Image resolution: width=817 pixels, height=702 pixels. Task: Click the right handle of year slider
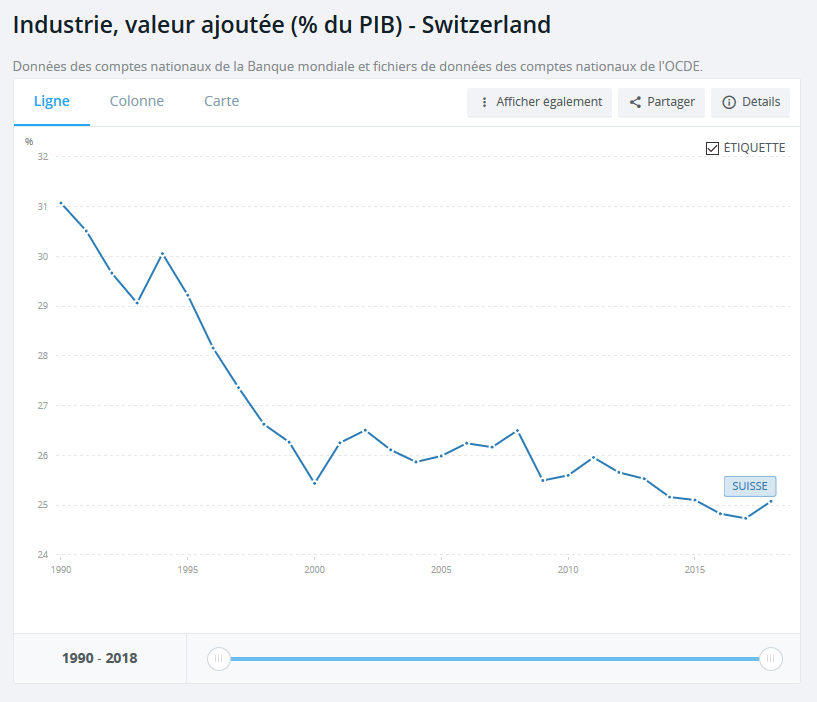[770, 658]
